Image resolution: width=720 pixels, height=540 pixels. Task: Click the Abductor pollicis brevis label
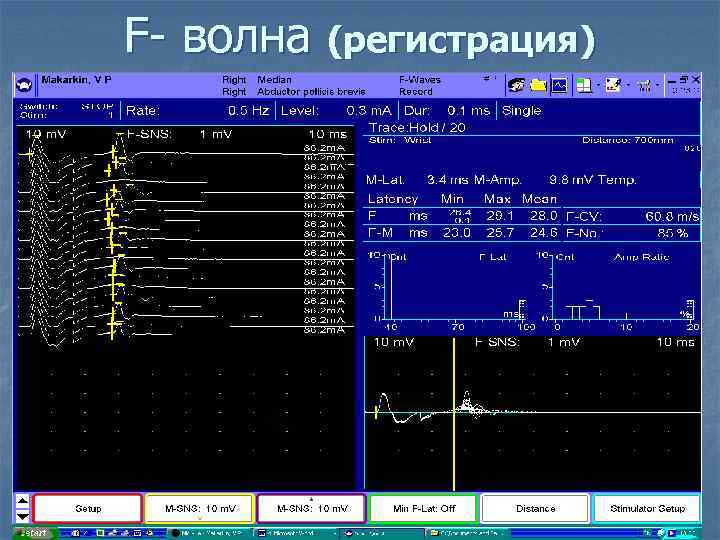pyautogui.click(x=311, y=91)
